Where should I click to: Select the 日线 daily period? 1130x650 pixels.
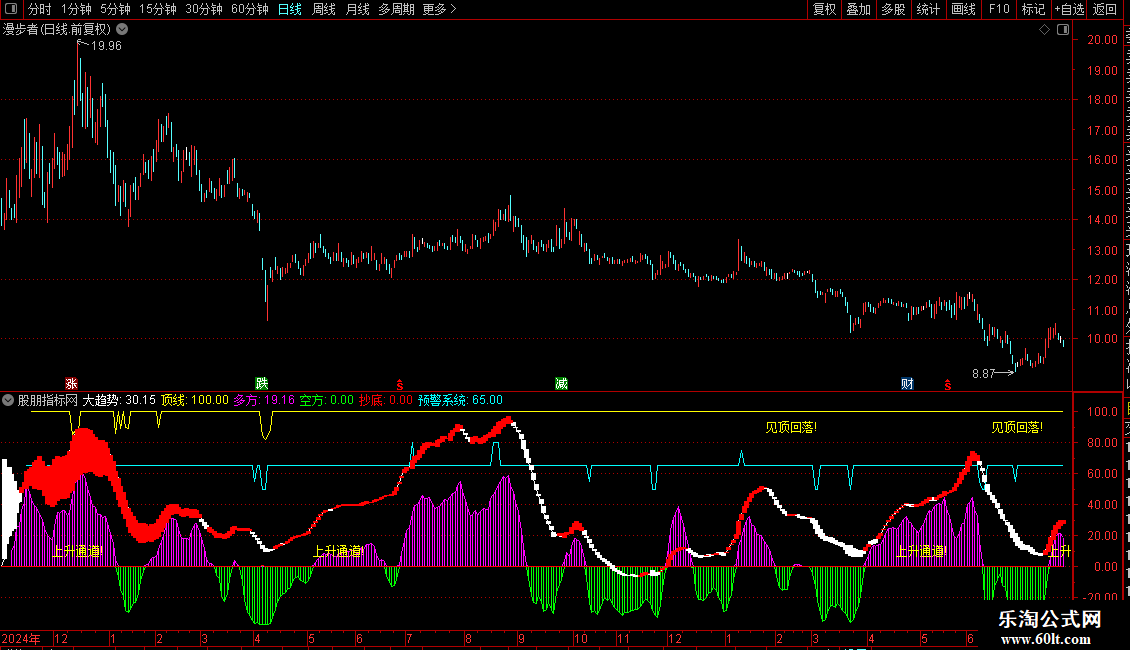click(x=290, y=9)
